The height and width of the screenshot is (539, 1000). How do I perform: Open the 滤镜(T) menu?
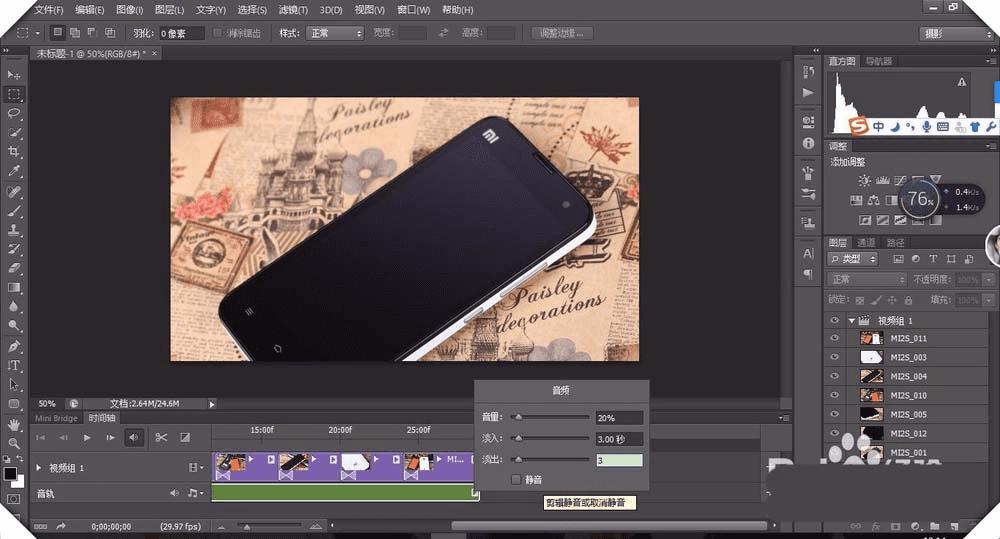pyautogui.click(x=294, y=10)
